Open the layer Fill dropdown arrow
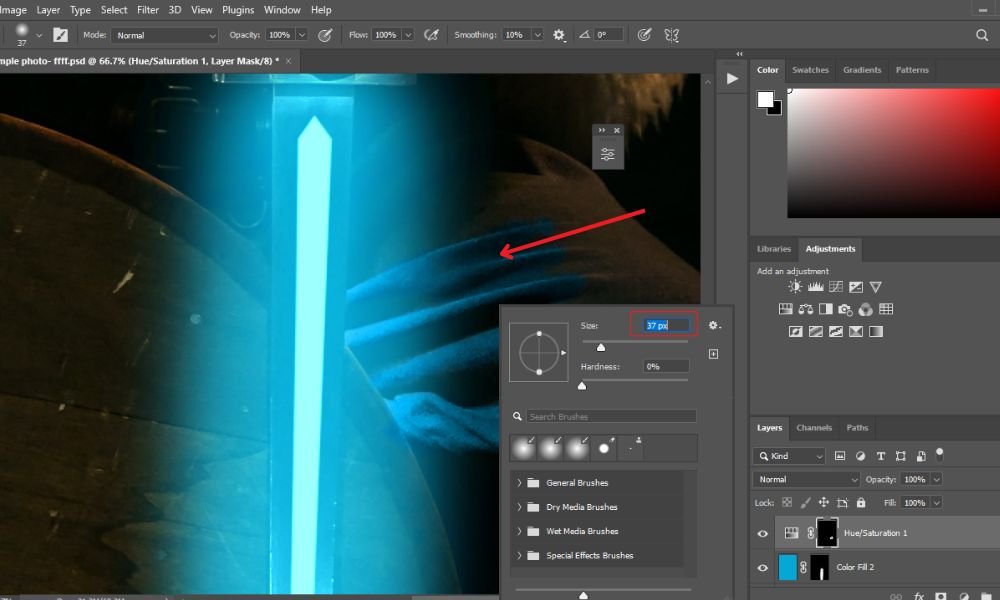This screenshot has width=1000, height=600. [x=937, y=502]
